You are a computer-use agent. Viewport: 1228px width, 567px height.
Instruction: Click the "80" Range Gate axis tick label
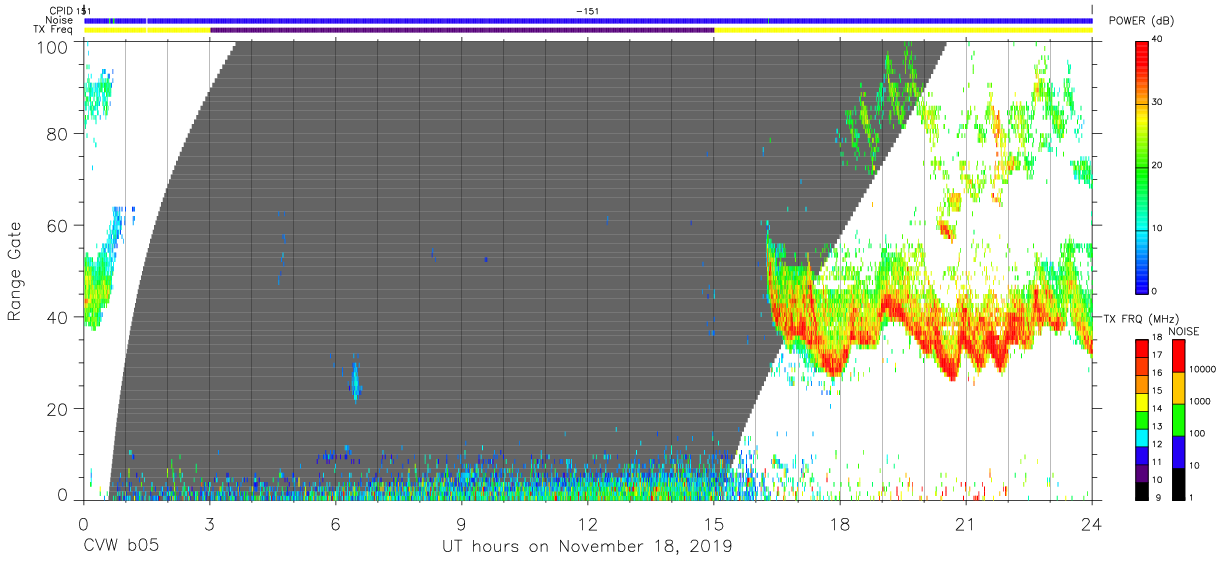pos(57,134)
